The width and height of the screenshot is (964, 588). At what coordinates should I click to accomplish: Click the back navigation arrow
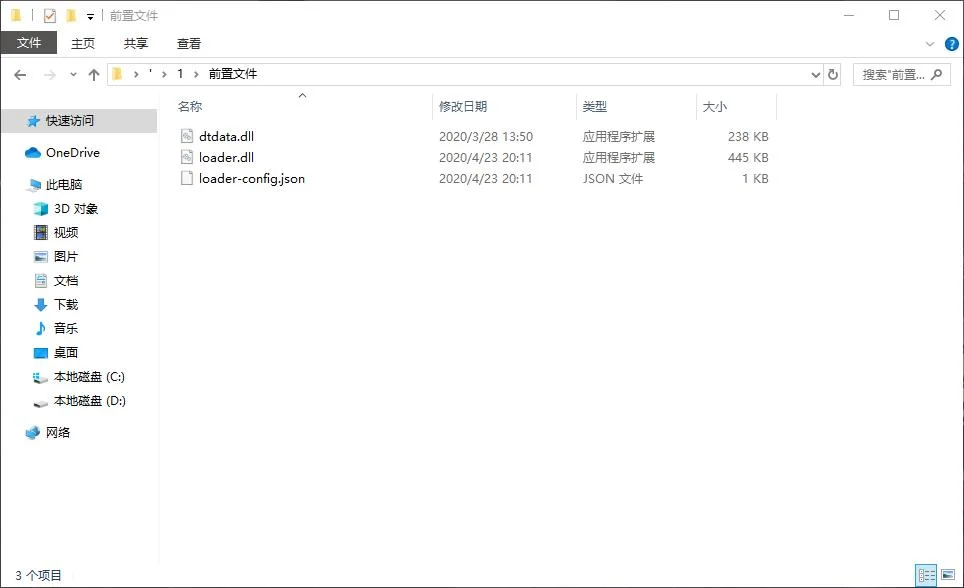click(20, 73)
